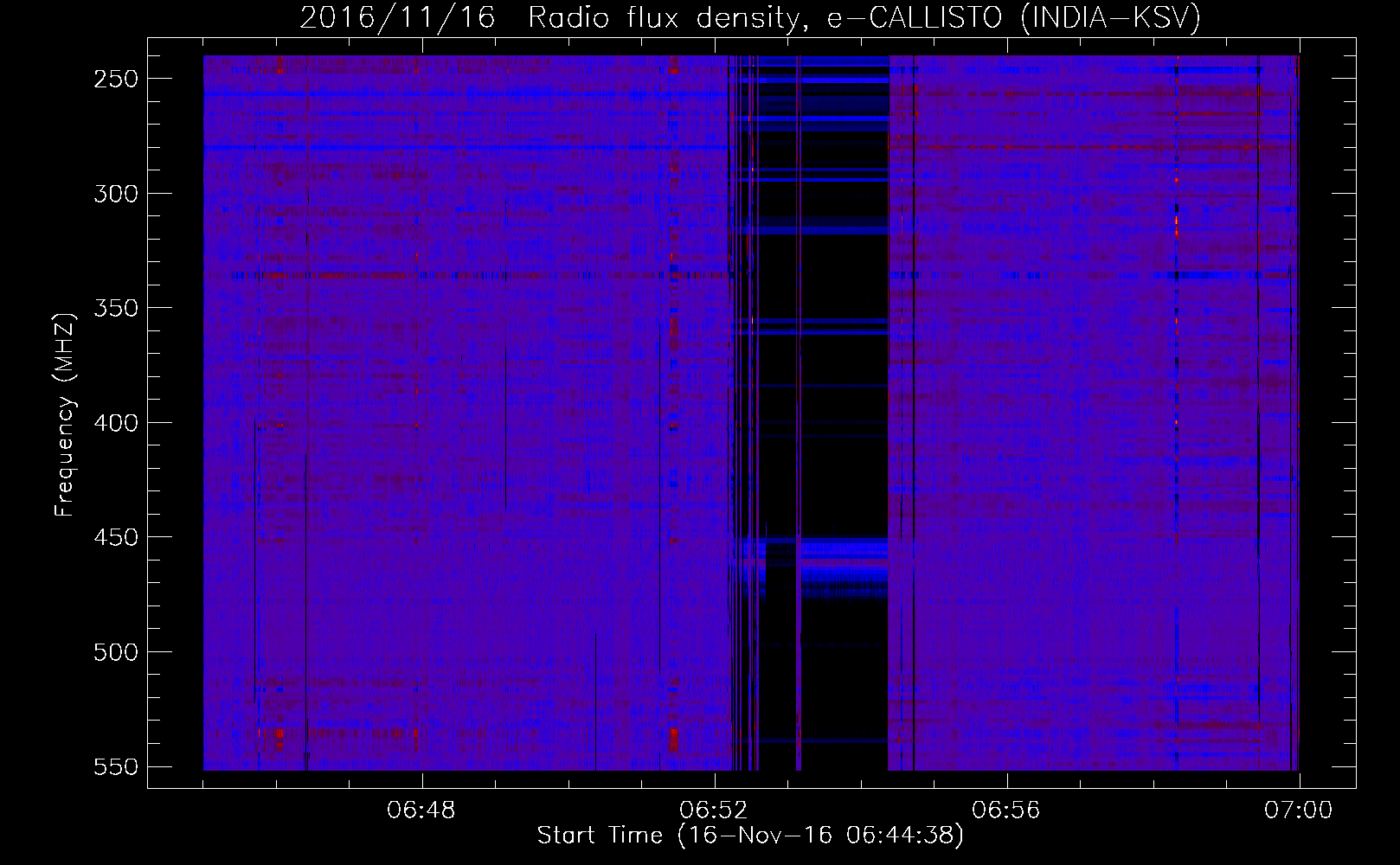Click the 500 frequency tick label

point(116,652)
